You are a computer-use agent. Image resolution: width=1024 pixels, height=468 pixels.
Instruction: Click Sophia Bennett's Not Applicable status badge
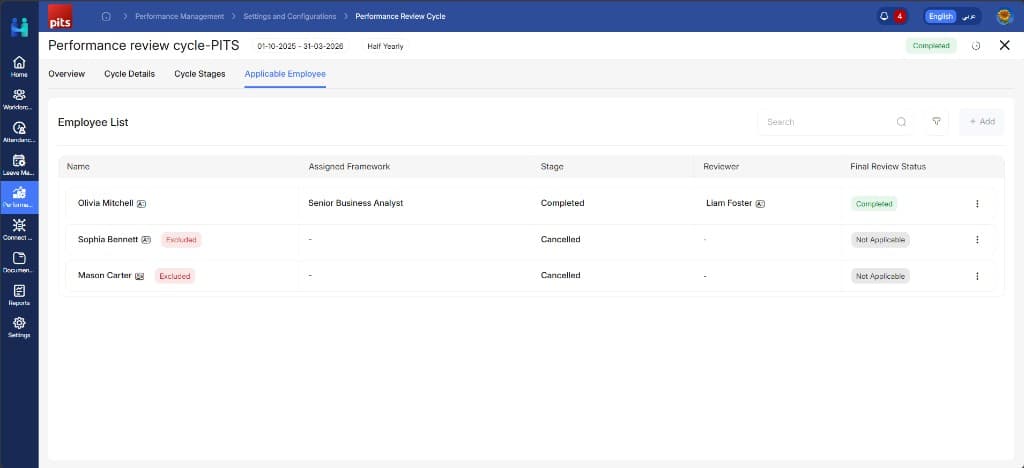coord(880,240)
